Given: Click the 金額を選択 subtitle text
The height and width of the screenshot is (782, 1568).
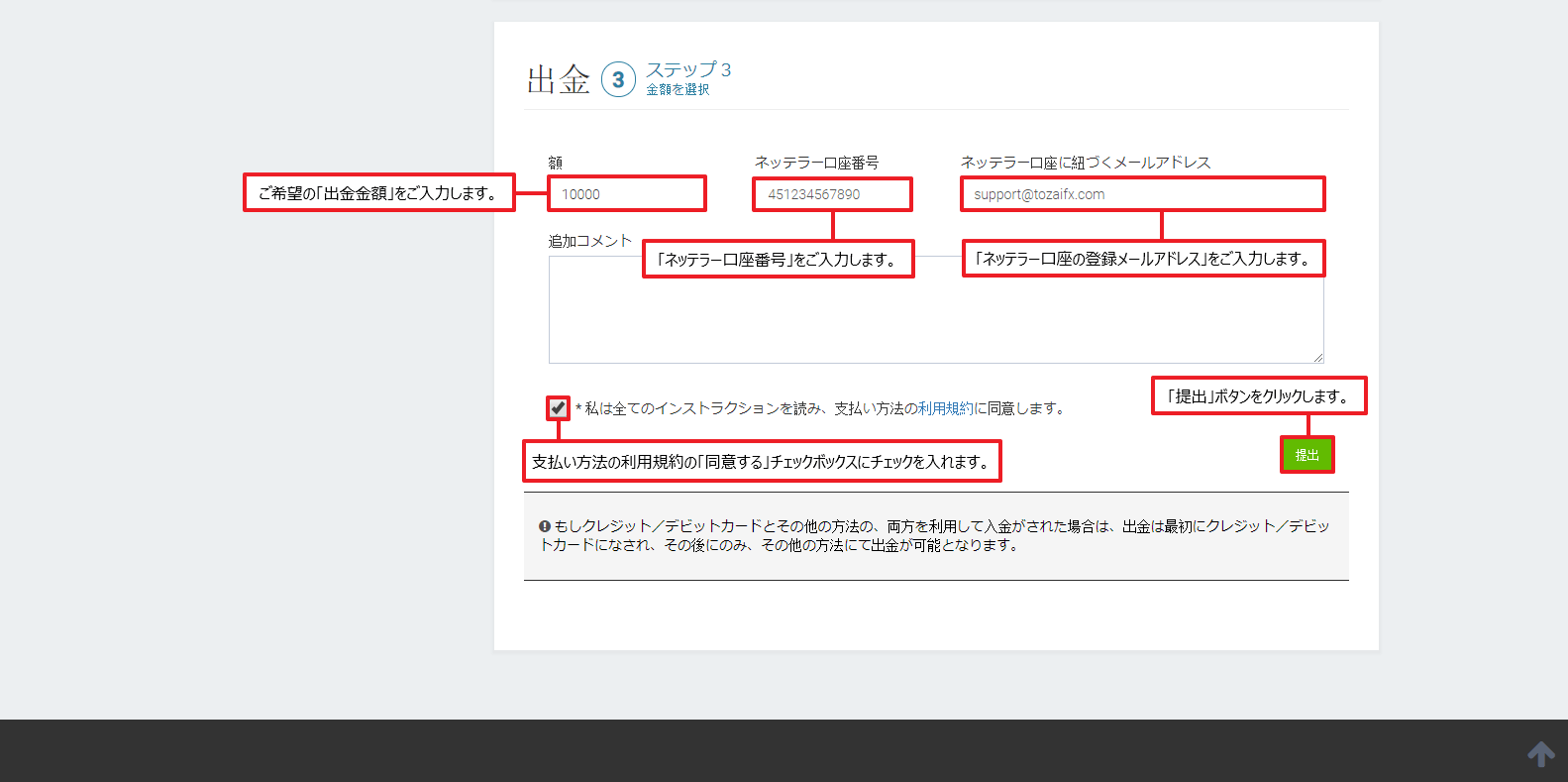Looking at the screenshot, I should tap(678, 89).
